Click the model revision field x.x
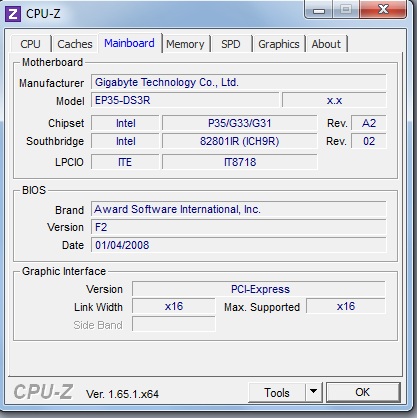Image resolution: width=417 pixels, height=418 pixels. (x=334, y=100)
